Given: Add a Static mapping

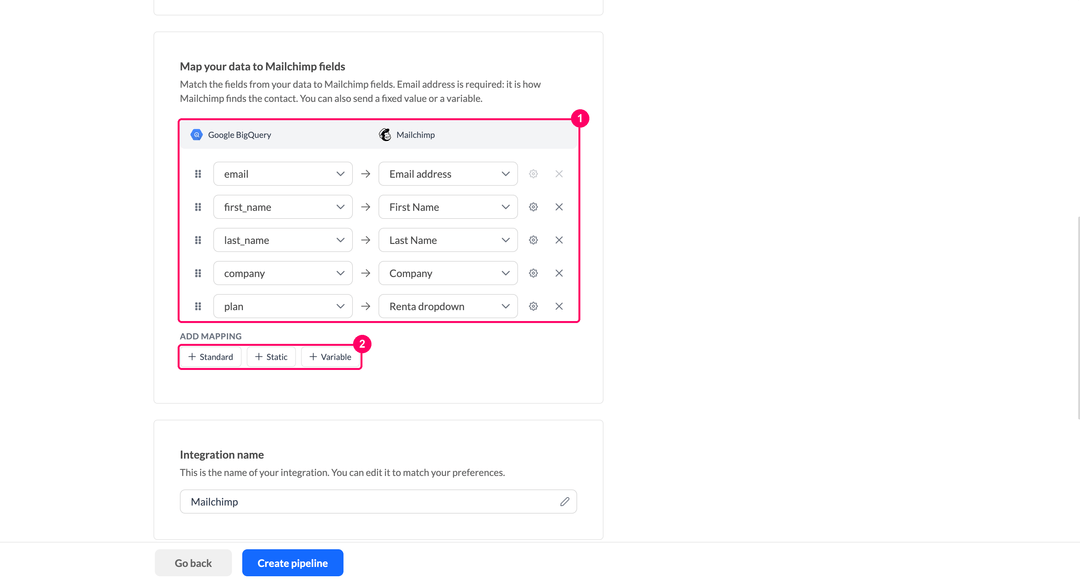Looking at the screenshot, I should (271, 357).
